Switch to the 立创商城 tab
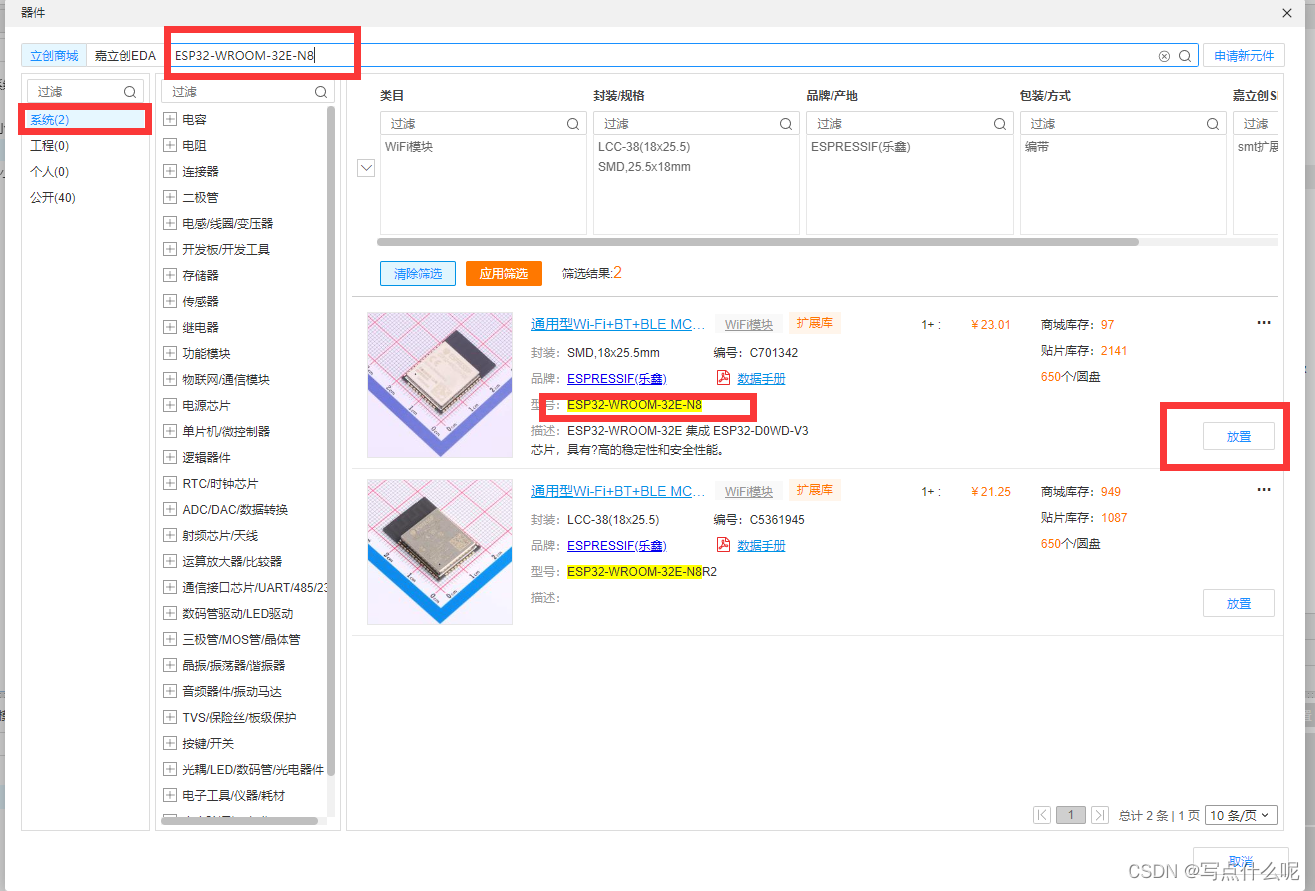The width and height of the screenshot is (1315, 891). click(x=54, y=56)
